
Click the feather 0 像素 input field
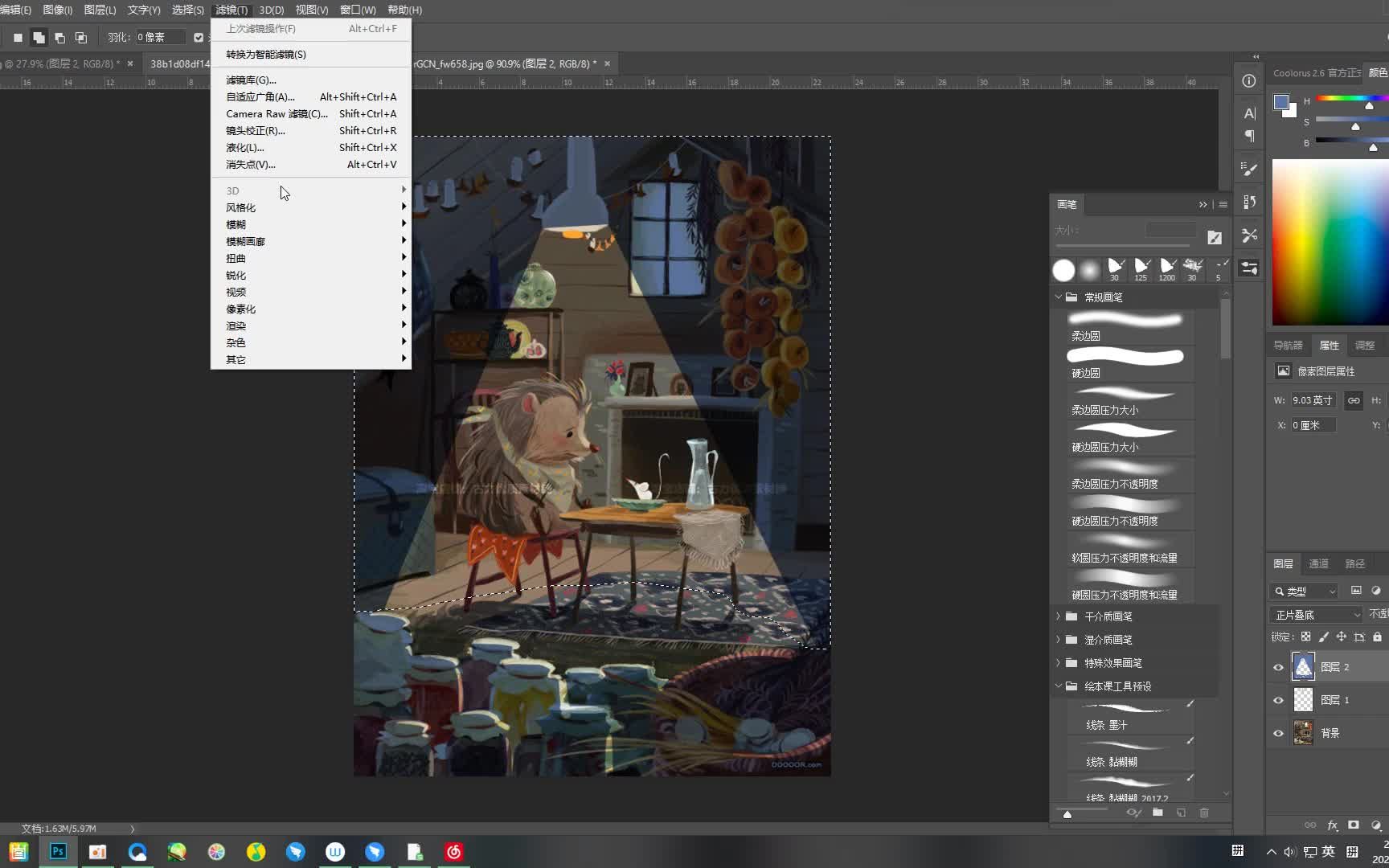[159, 37]
